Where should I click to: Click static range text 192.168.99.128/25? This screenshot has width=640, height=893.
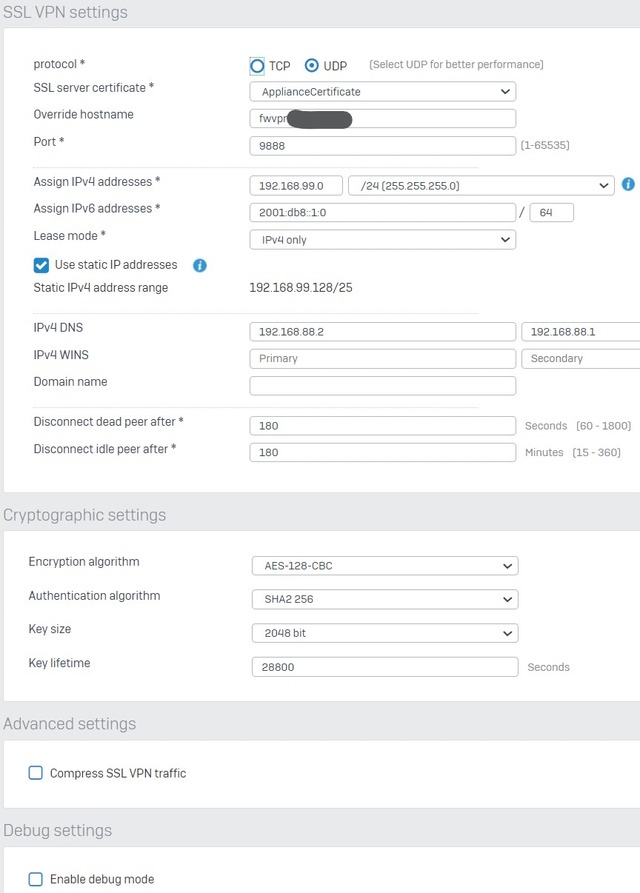point(301,288)
